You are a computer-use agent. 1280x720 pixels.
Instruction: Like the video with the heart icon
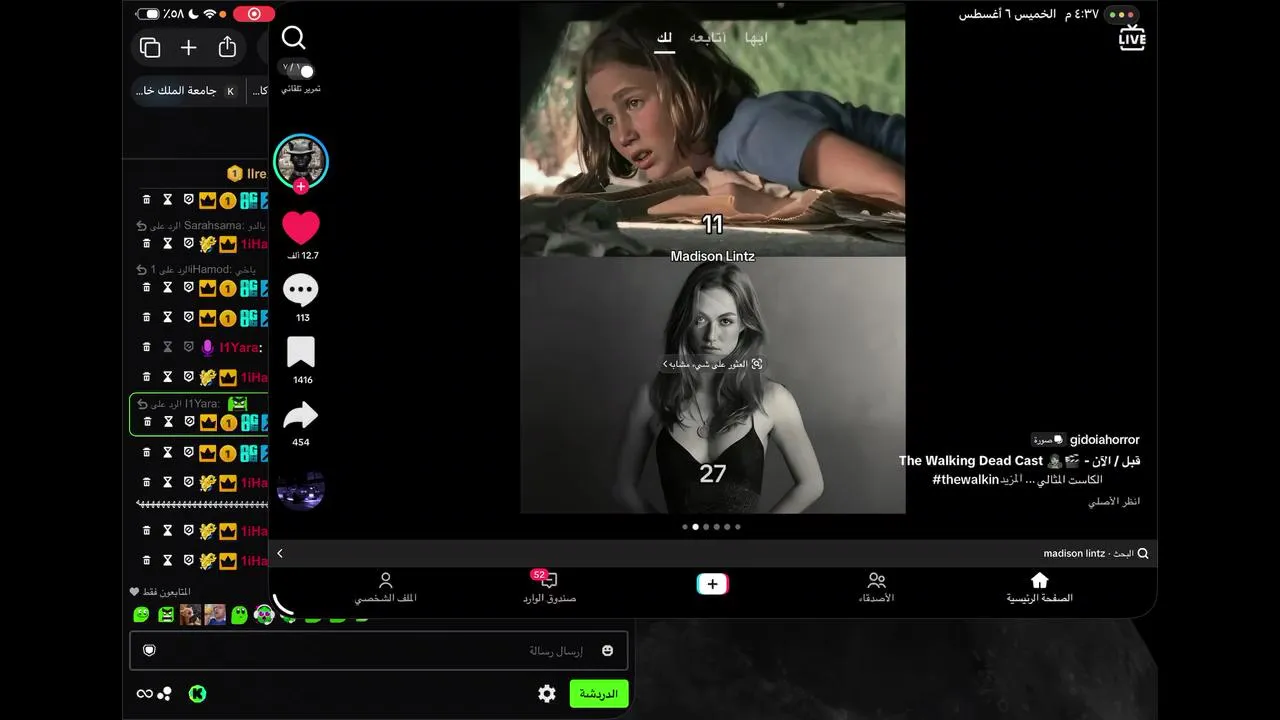[x=300, y=228]
